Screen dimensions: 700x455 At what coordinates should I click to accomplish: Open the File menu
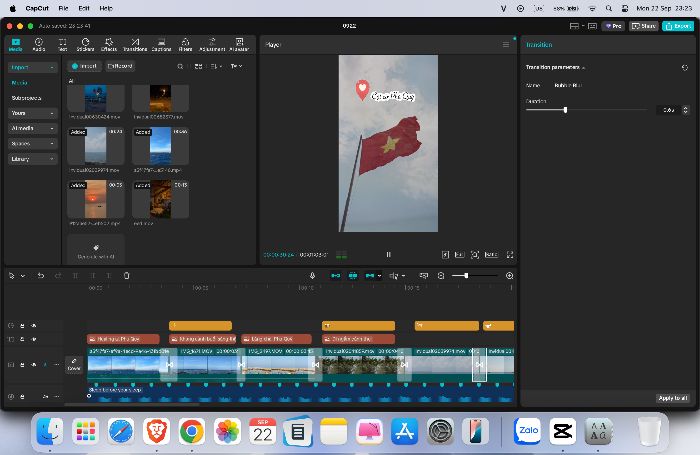click(63, 8)
